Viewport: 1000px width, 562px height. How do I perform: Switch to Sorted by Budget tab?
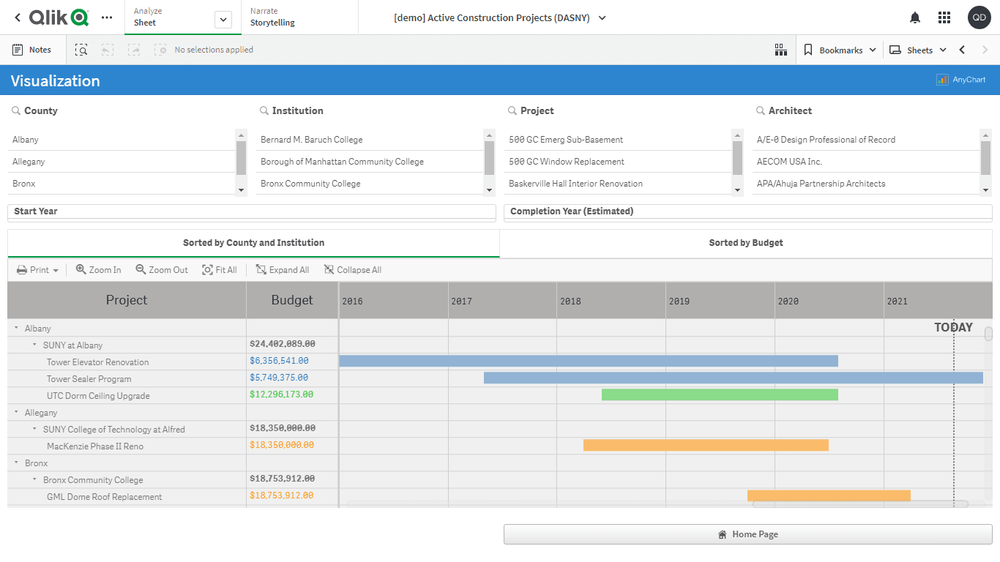click(745, 243)
